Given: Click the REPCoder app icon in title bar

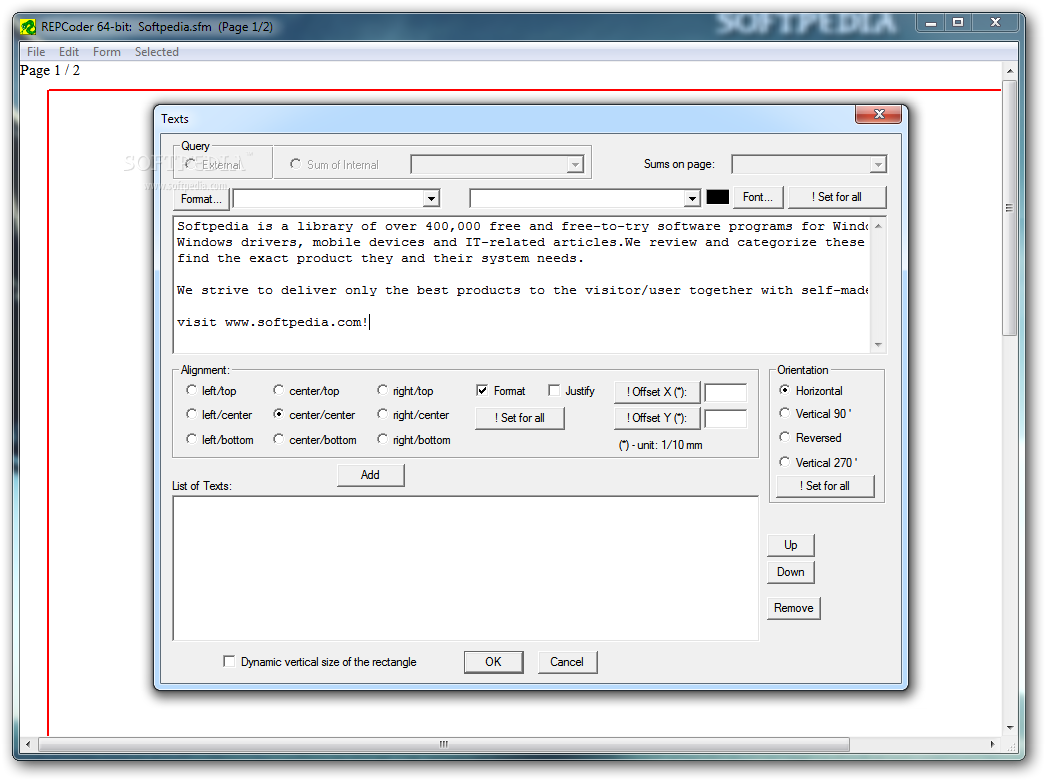Looking at the screenshot, I should pyautogui.click(x=27, y=27).
